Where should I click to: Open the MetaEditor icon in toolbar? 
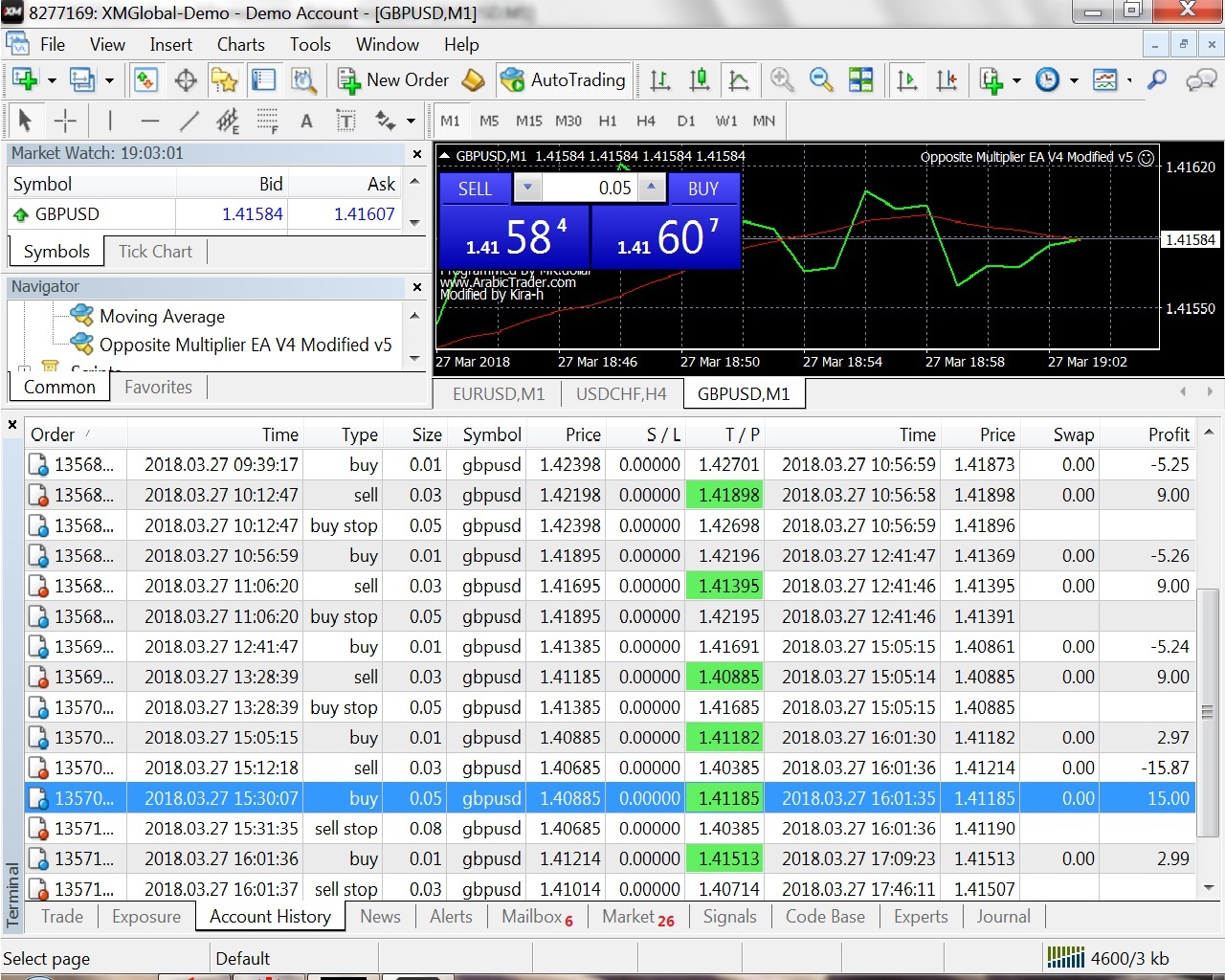(x=473, y=80)
